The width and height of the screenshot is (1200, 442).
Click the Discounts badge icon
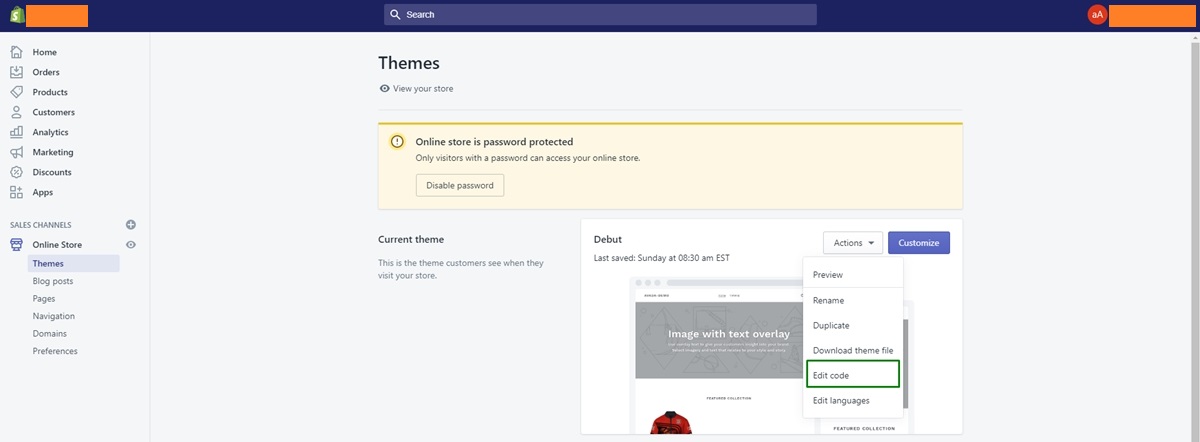pyautogui.click(x=16, y=172)
